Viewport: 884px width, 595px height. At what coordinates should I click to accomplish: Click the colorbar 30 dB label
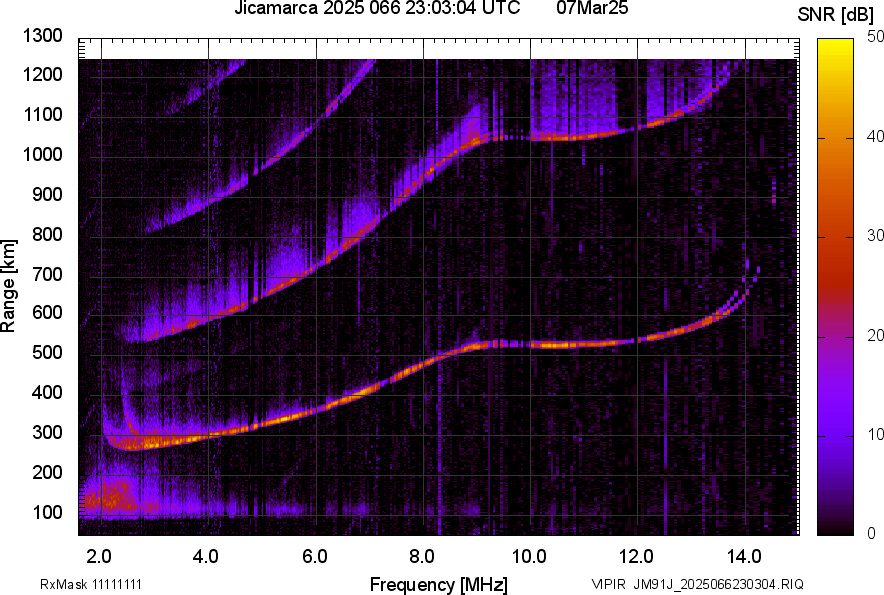tap(875, 235)
